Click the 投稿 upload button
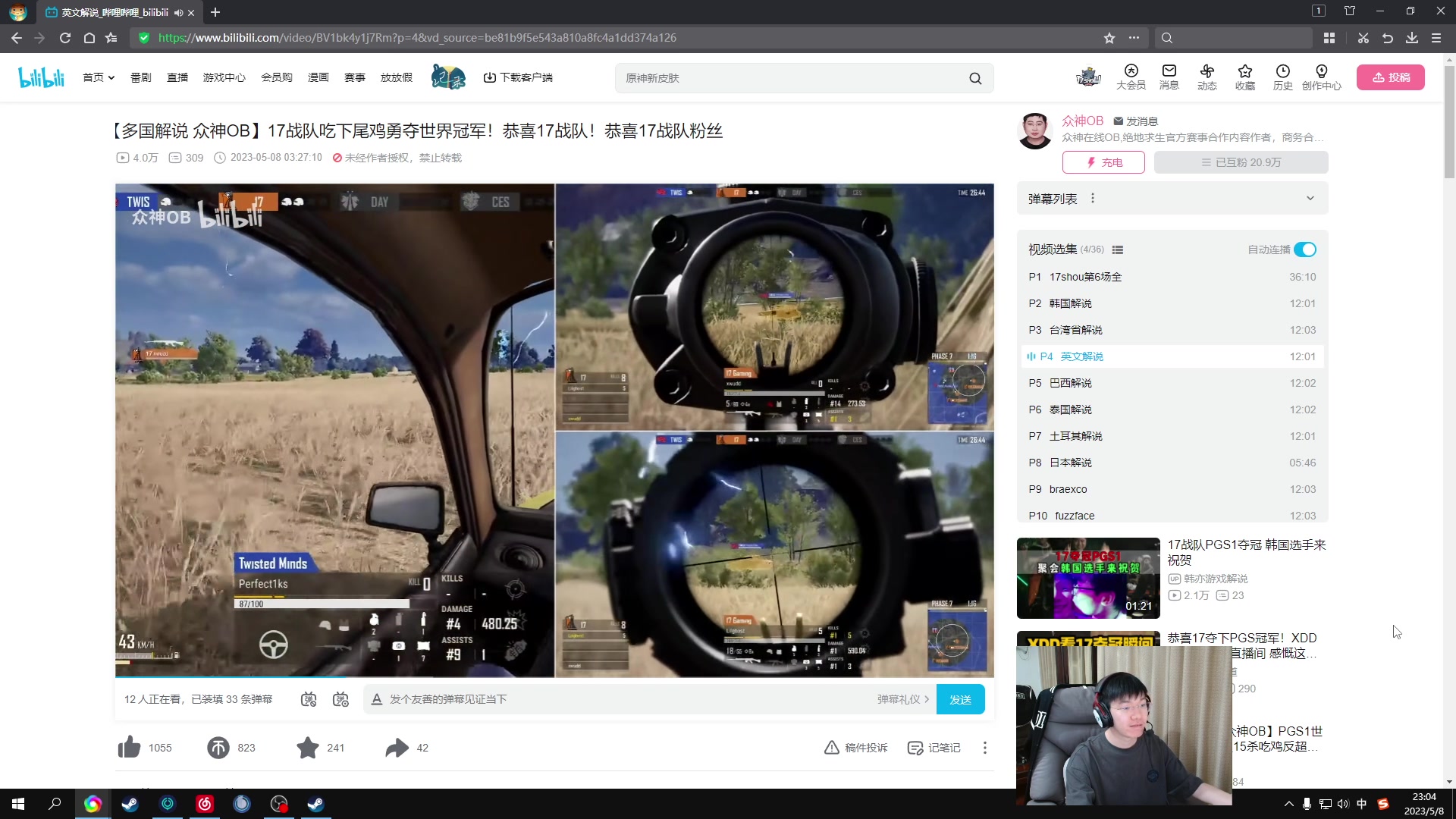Image resolution: width=1456 pixels, height=819 pixels. [x=1391, y=77]
